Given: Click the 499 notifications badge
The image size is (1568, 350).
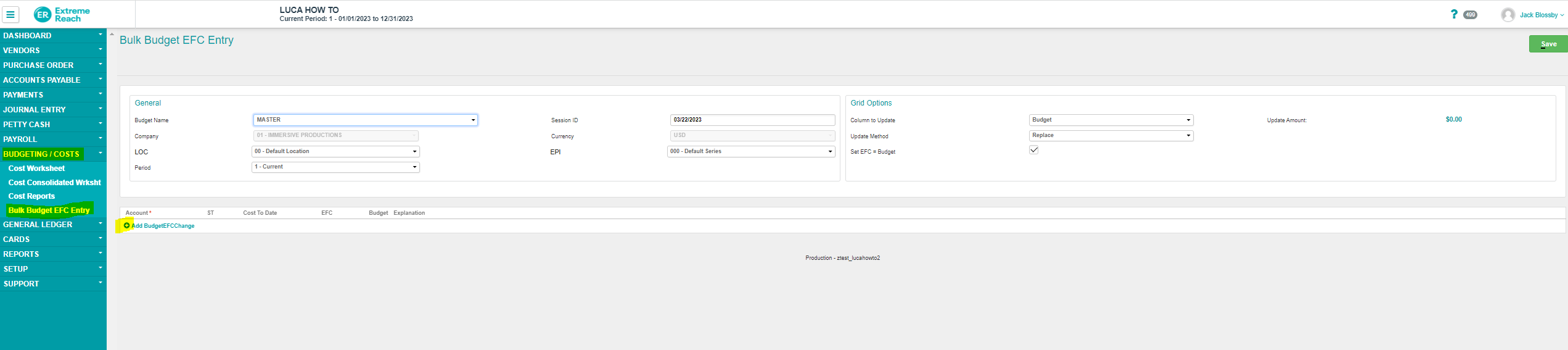Looking at the screenshot, I should pyautogui.click(x=1471, y=15).
